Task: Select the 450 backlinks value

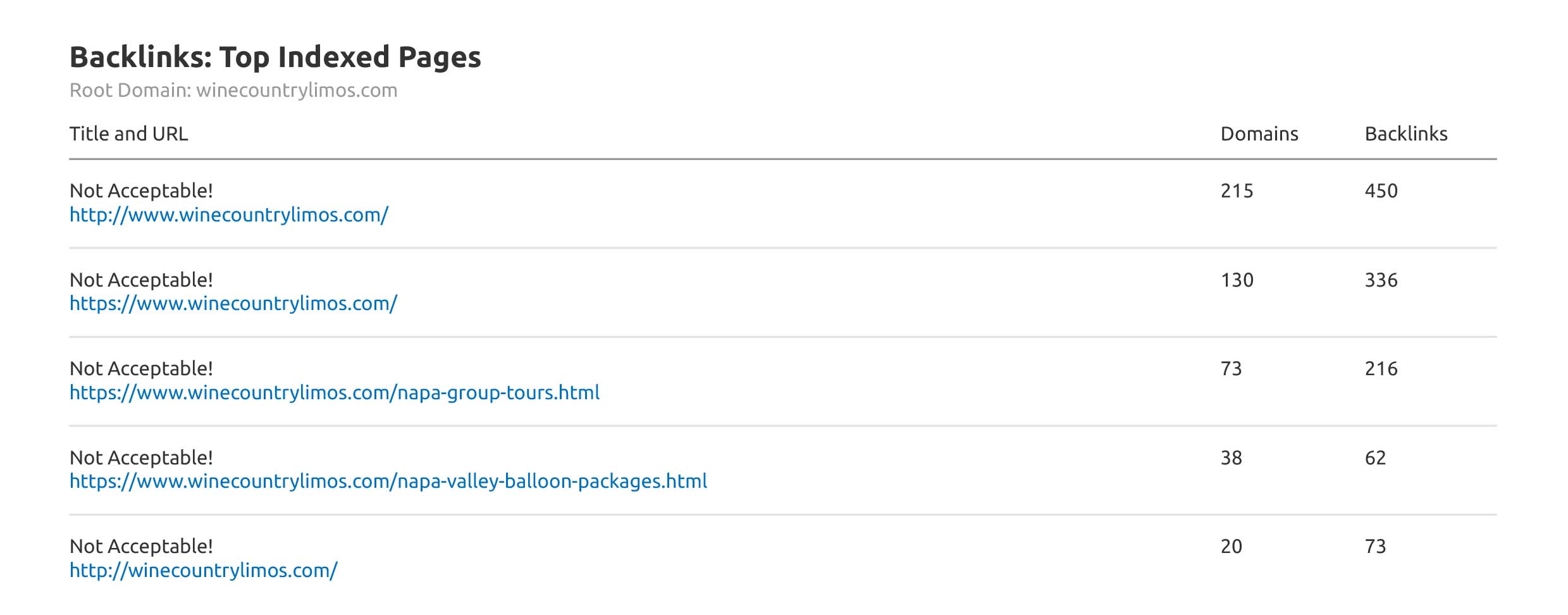Action: tap(1381, 191)
